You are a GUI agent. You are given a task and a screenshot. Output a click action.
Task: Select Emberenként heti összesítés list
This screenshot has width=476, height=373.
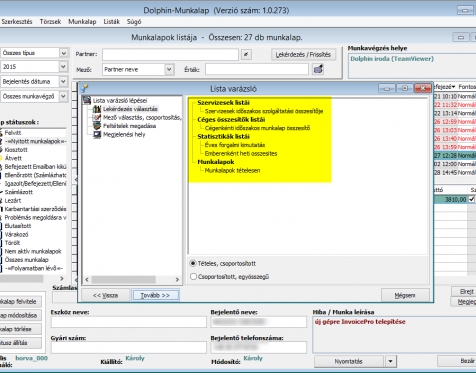coord(241,154)
